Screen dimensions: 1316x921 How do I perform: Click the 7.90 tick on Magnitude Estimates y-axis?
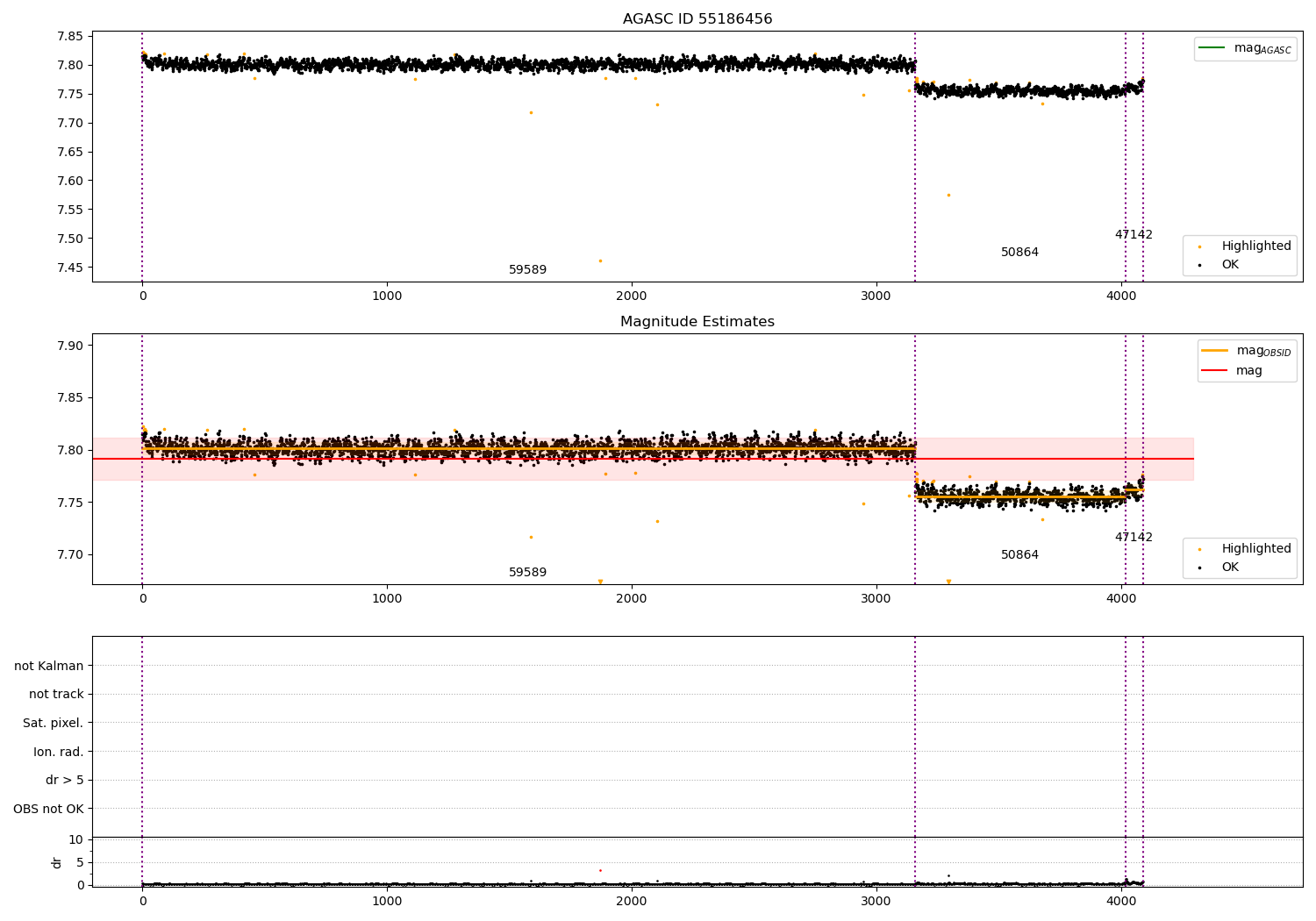71,346
